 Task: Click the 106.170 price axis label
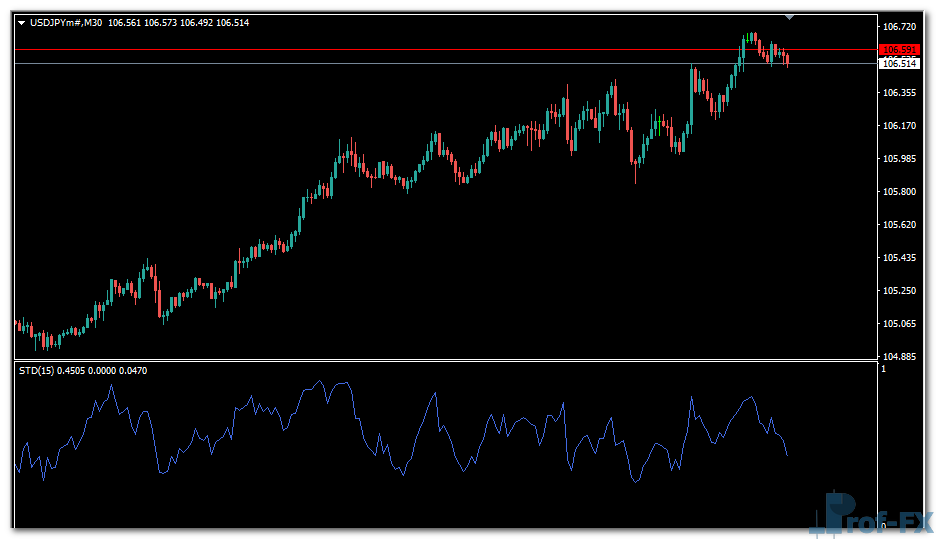(x=900, y=126)
